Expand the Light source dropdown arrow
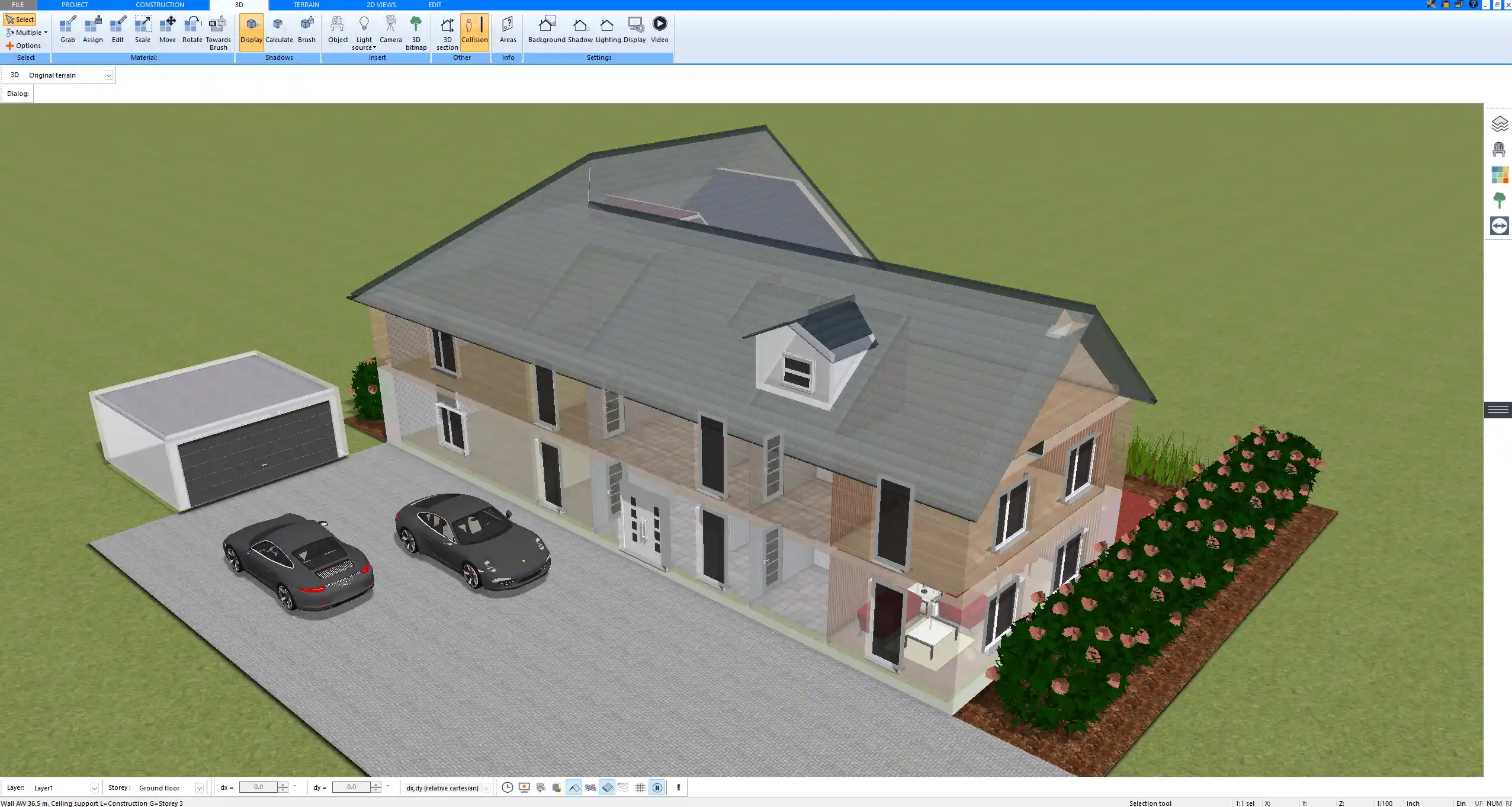 [x=374, y=47]
